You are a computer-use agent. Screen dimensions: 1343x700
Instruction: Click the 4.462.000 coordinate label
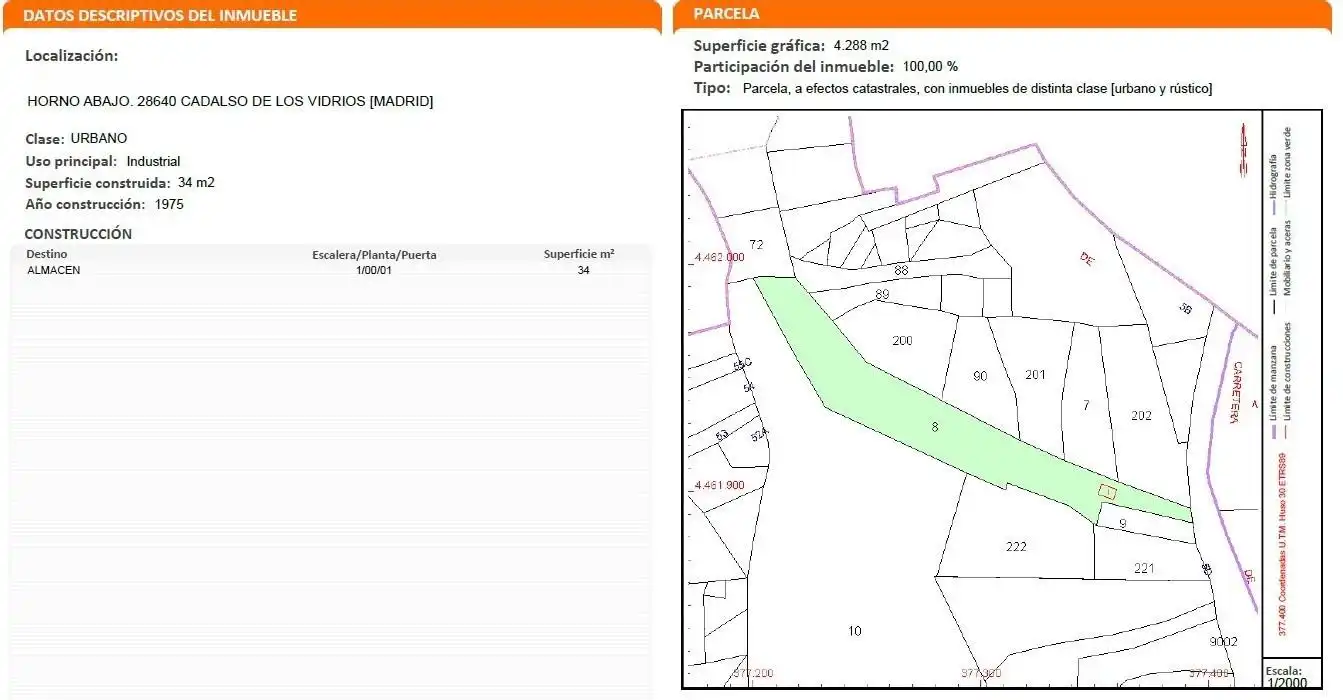(719, 257)
